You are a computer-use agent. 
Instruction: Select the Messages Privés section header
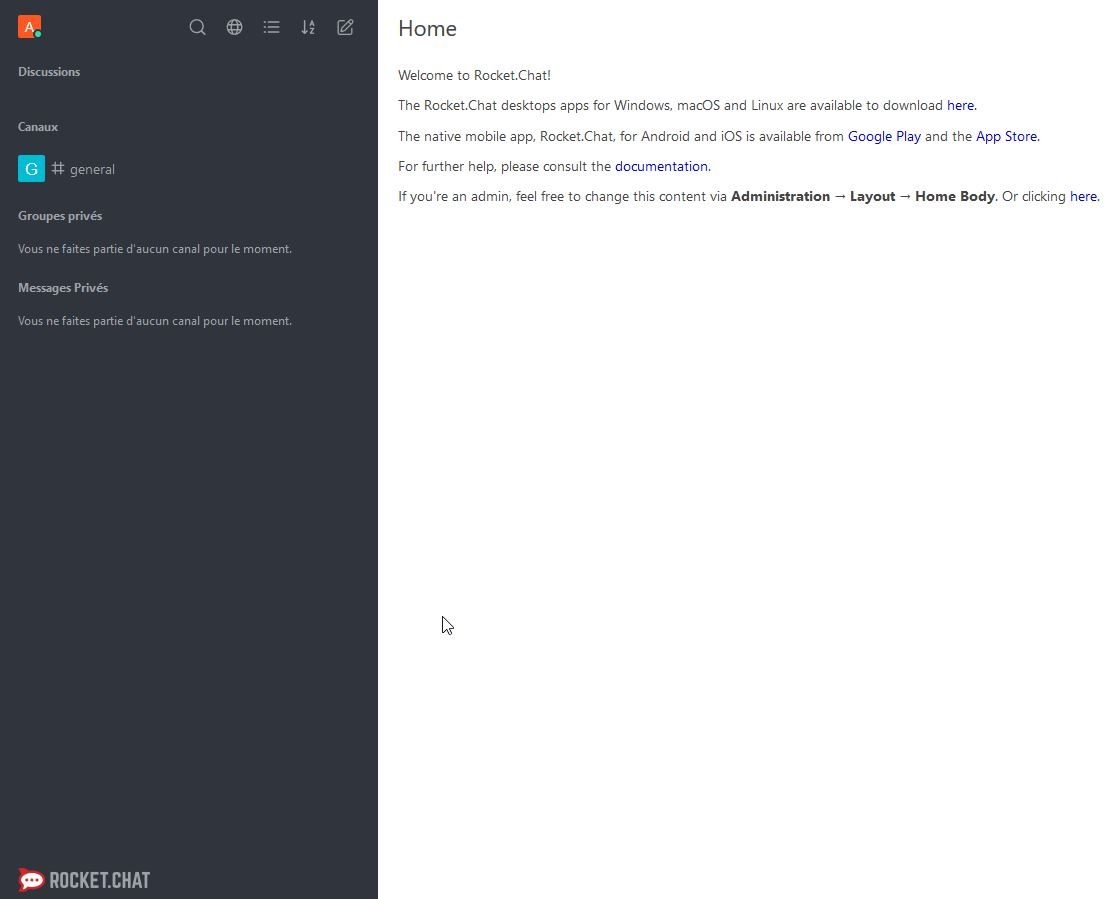pos(63,288)
